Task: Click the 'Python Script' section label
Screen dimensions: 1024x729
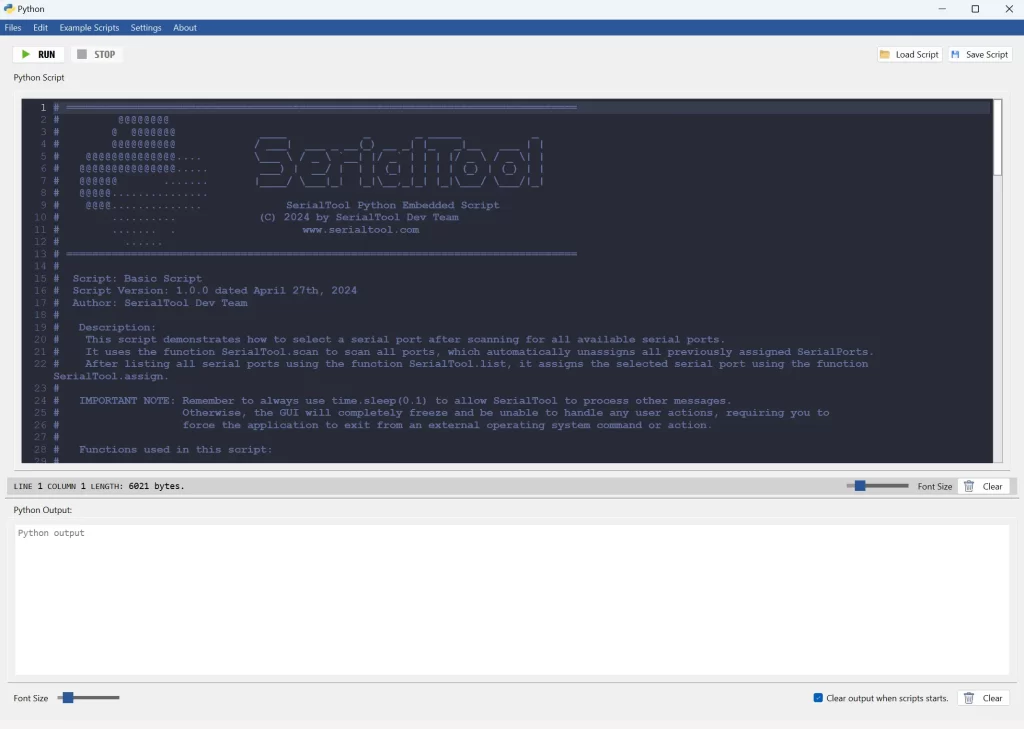Action: point(39,77)
